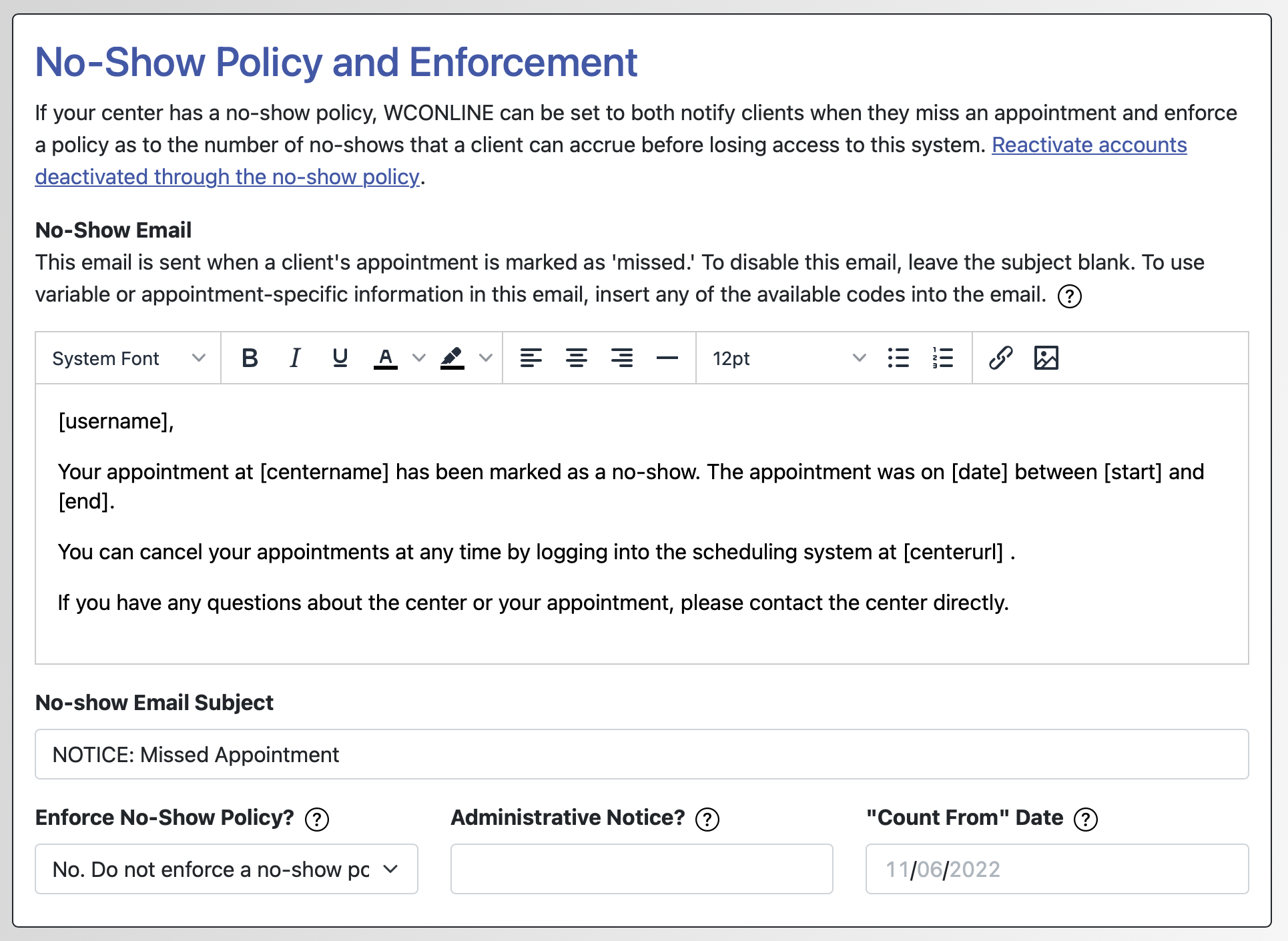
Task: Toggle bold formatting in the email editor
Action: coord(250,358)
